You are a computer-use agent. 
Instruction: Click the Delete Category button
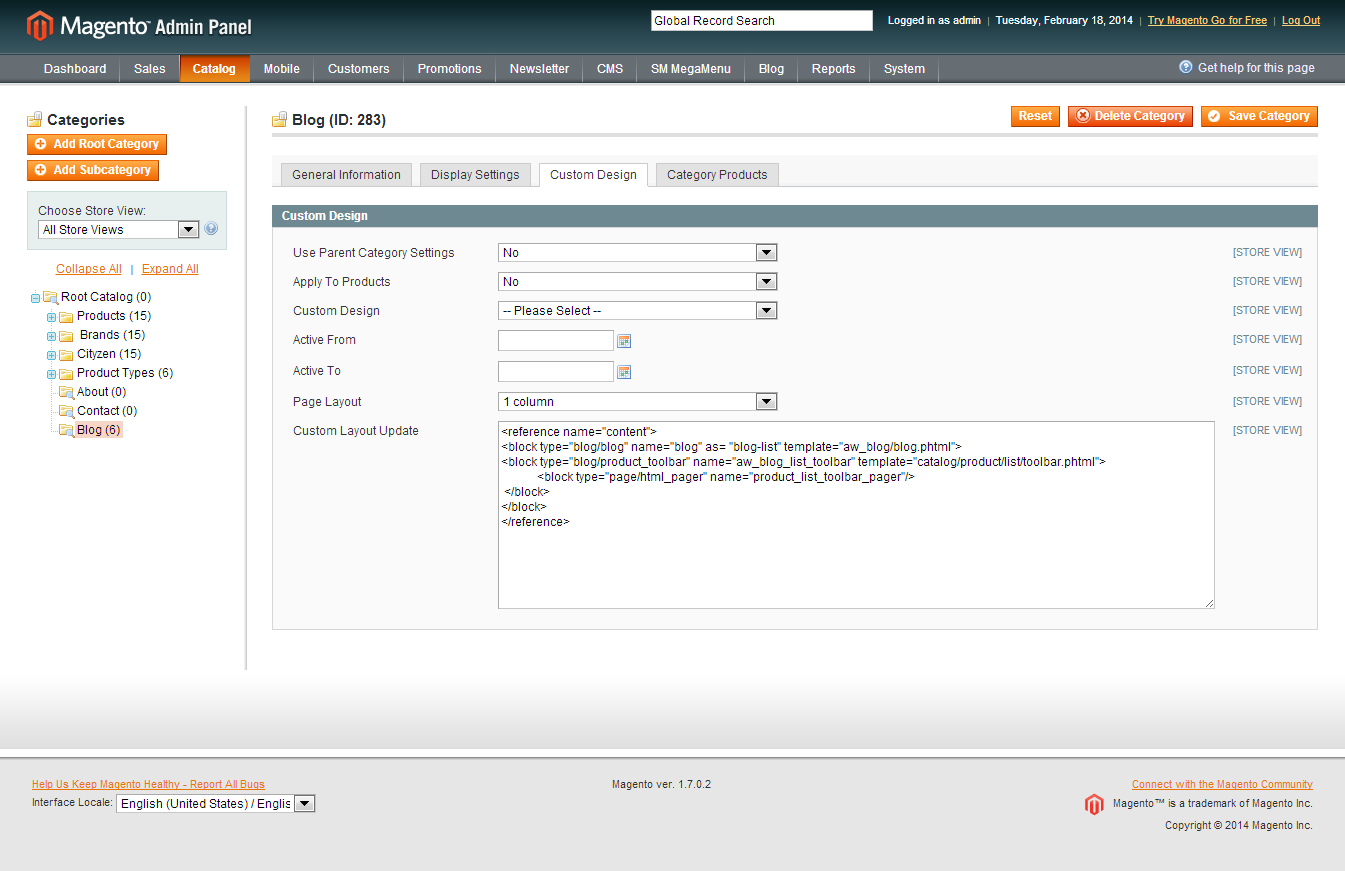[1130, 116]
